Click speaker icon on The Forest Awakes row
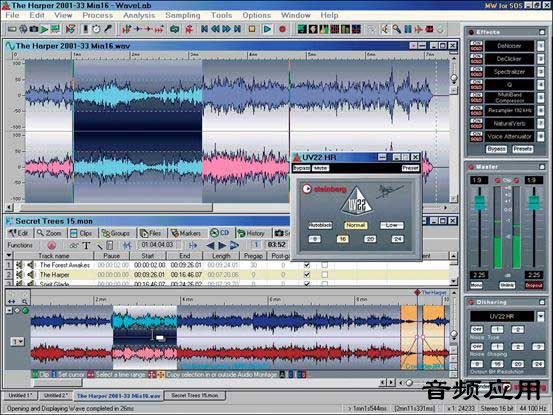Screen dimensions: 553x415 pos(31,265)
